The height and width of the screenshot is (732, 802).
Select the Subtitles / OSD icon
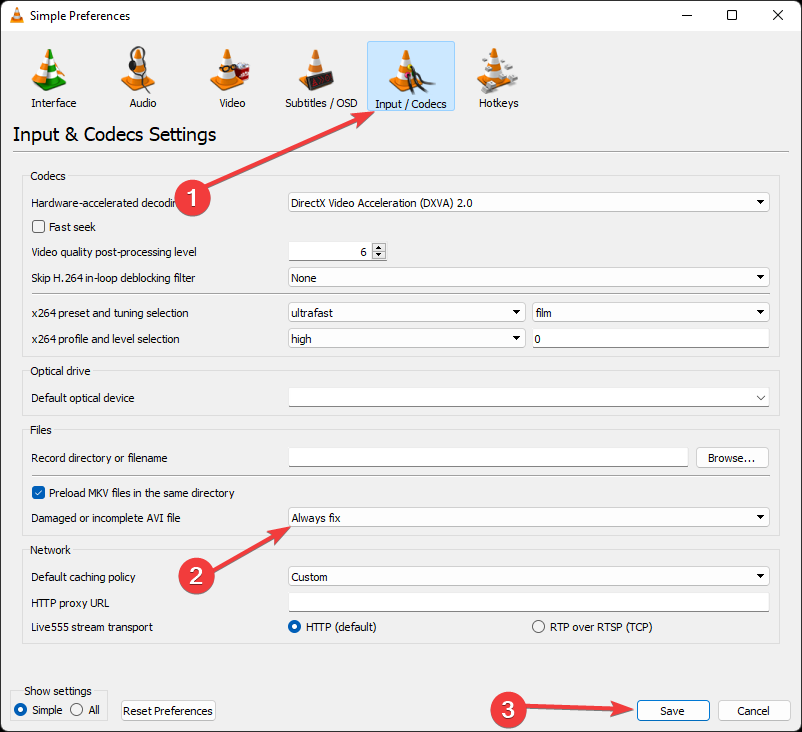click(x=320, y=68)
